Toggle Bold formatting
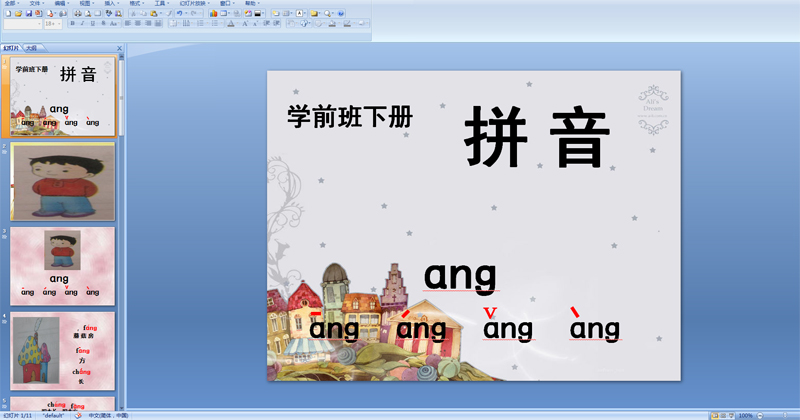The width and height of the screenshot is (800, 420). point(72,23)
